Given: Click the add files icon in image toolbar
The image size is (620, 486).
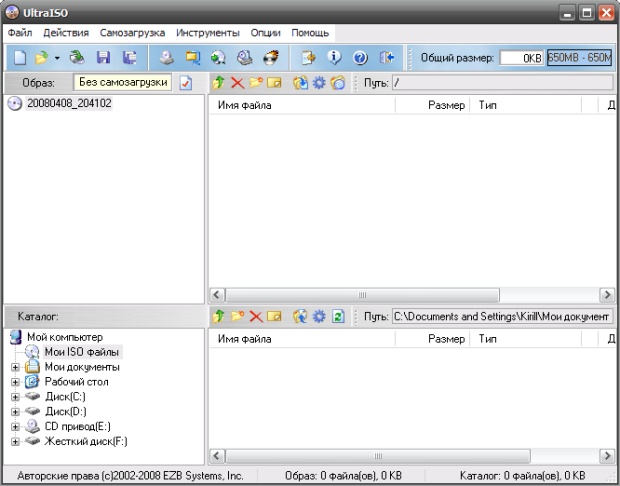Looking at the screenshot, I should click(x=300, y=83).
